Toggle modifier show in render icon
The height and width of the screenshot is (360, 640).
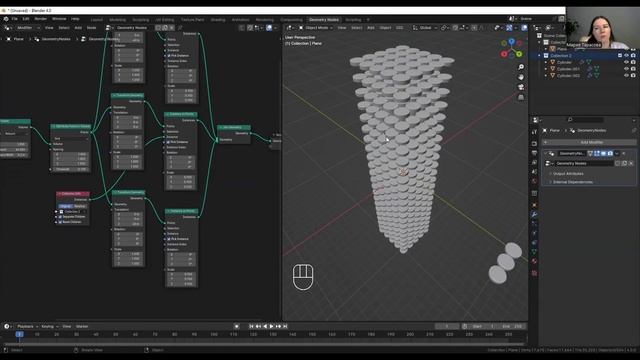(610, 153)
